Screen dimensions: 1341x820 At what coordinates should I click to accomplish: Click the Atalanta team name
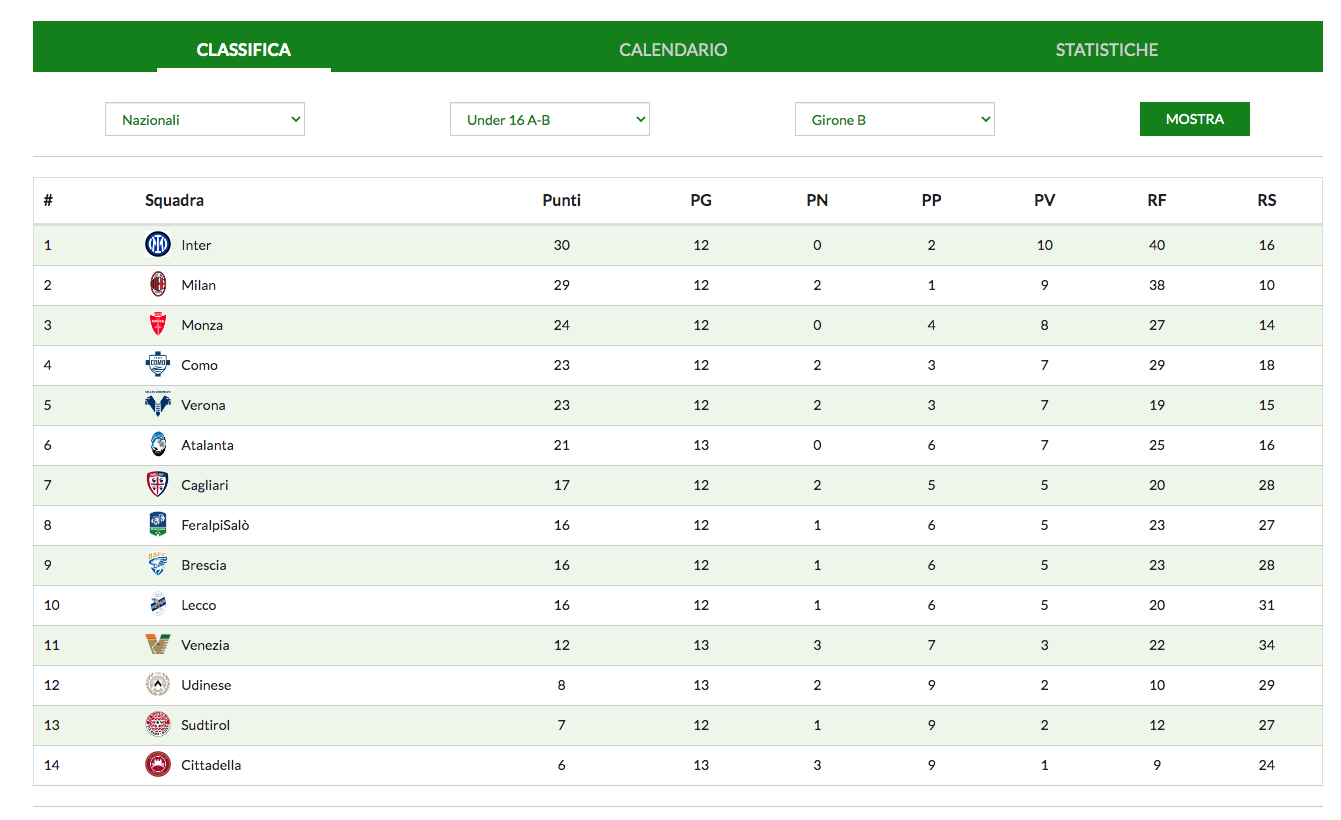pos(207,445)
